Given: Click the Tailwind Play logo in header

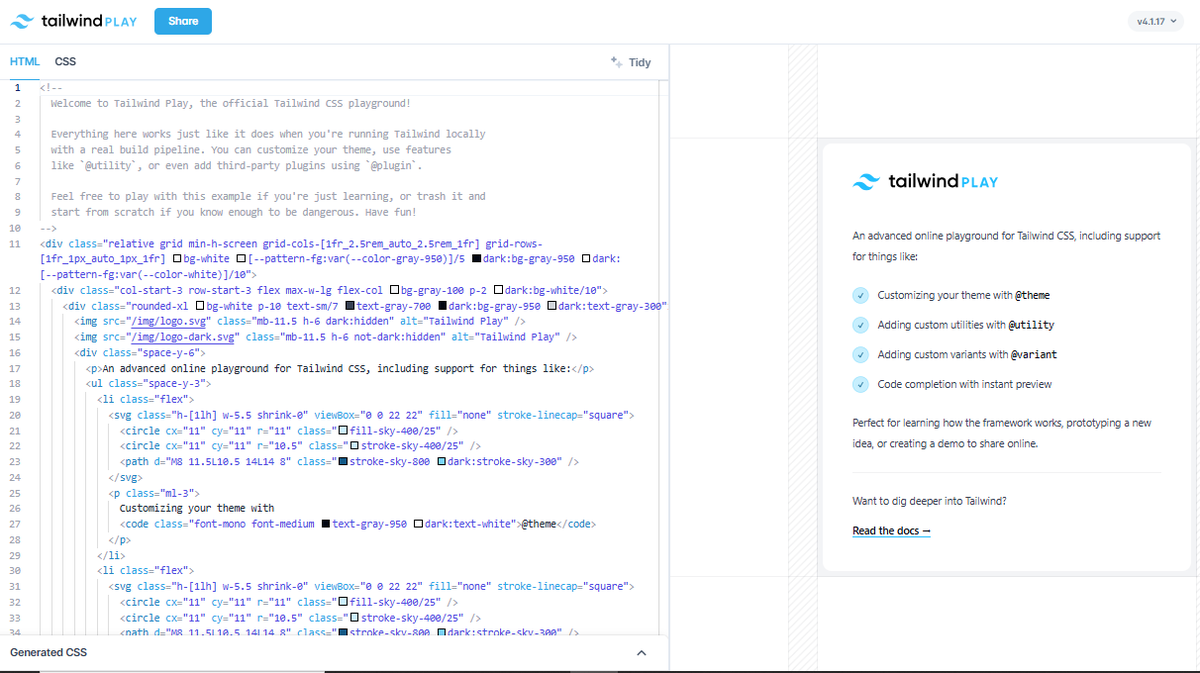Looking at the screenshot, I should [x=76, y=21].
